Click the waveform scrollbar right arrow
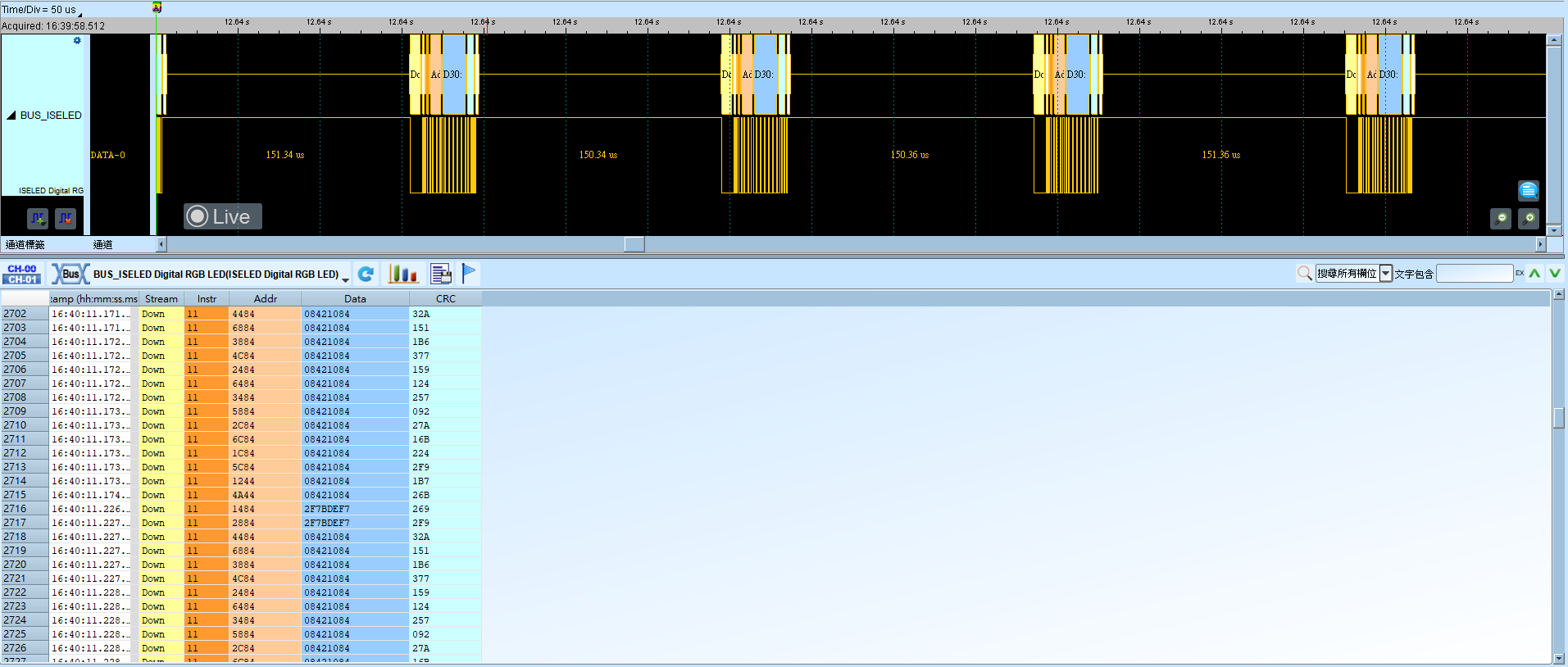The image size is (1568, 667). pos(1540,244)
